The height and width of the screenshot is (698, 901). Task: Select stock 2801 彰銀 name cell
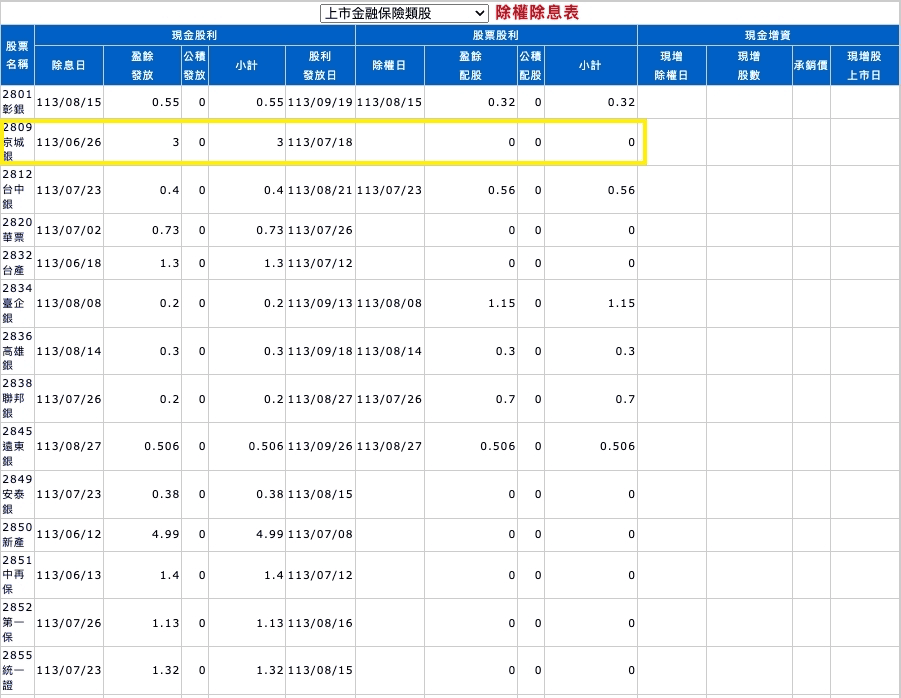pos(17,102)
